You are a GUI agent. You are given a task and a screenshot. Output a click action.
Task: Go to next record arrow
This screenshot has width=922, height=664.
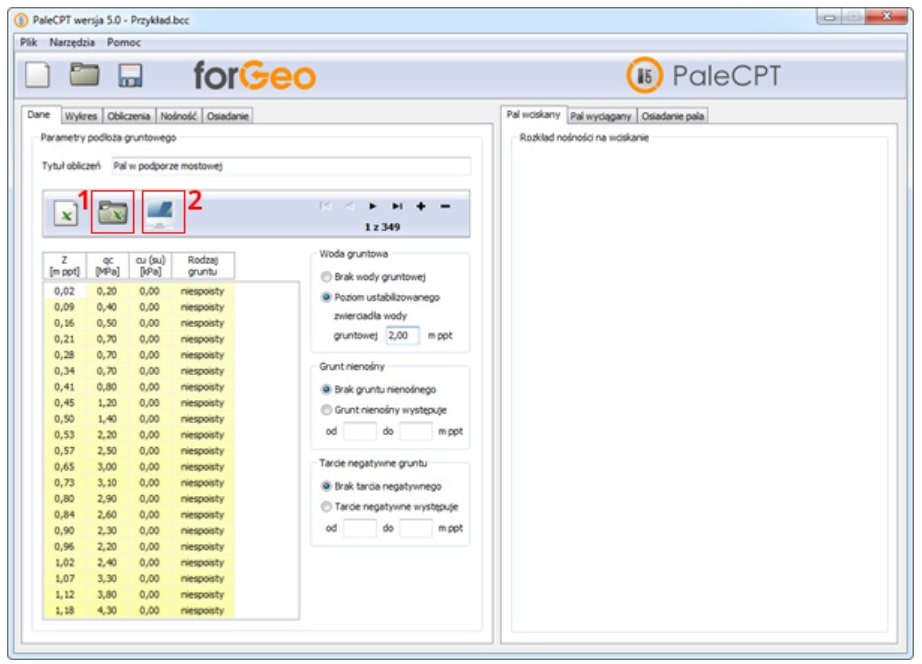tap(372, 206)
